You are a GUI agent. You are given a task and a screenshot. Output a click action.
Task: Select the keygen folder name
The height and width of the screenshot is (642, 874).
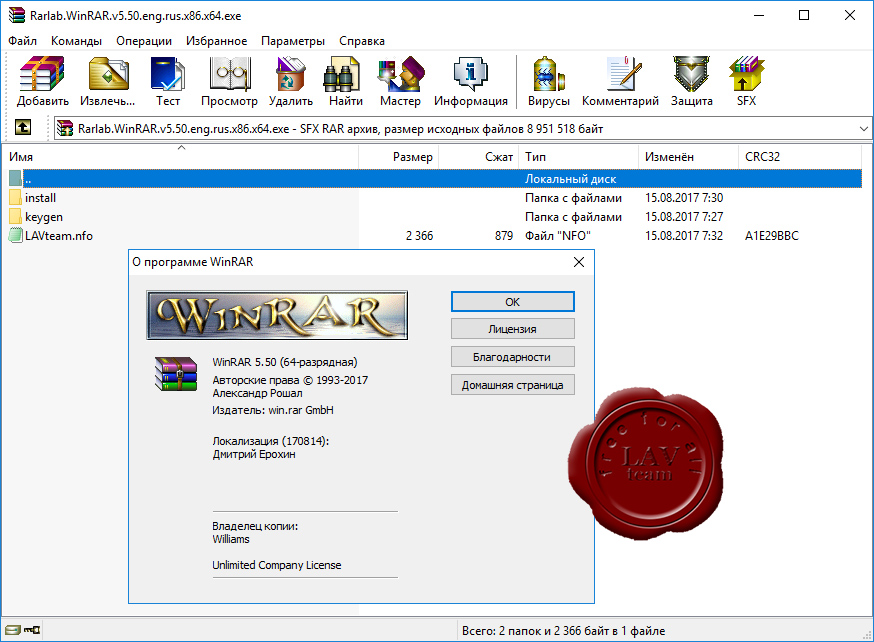point(43,217)
